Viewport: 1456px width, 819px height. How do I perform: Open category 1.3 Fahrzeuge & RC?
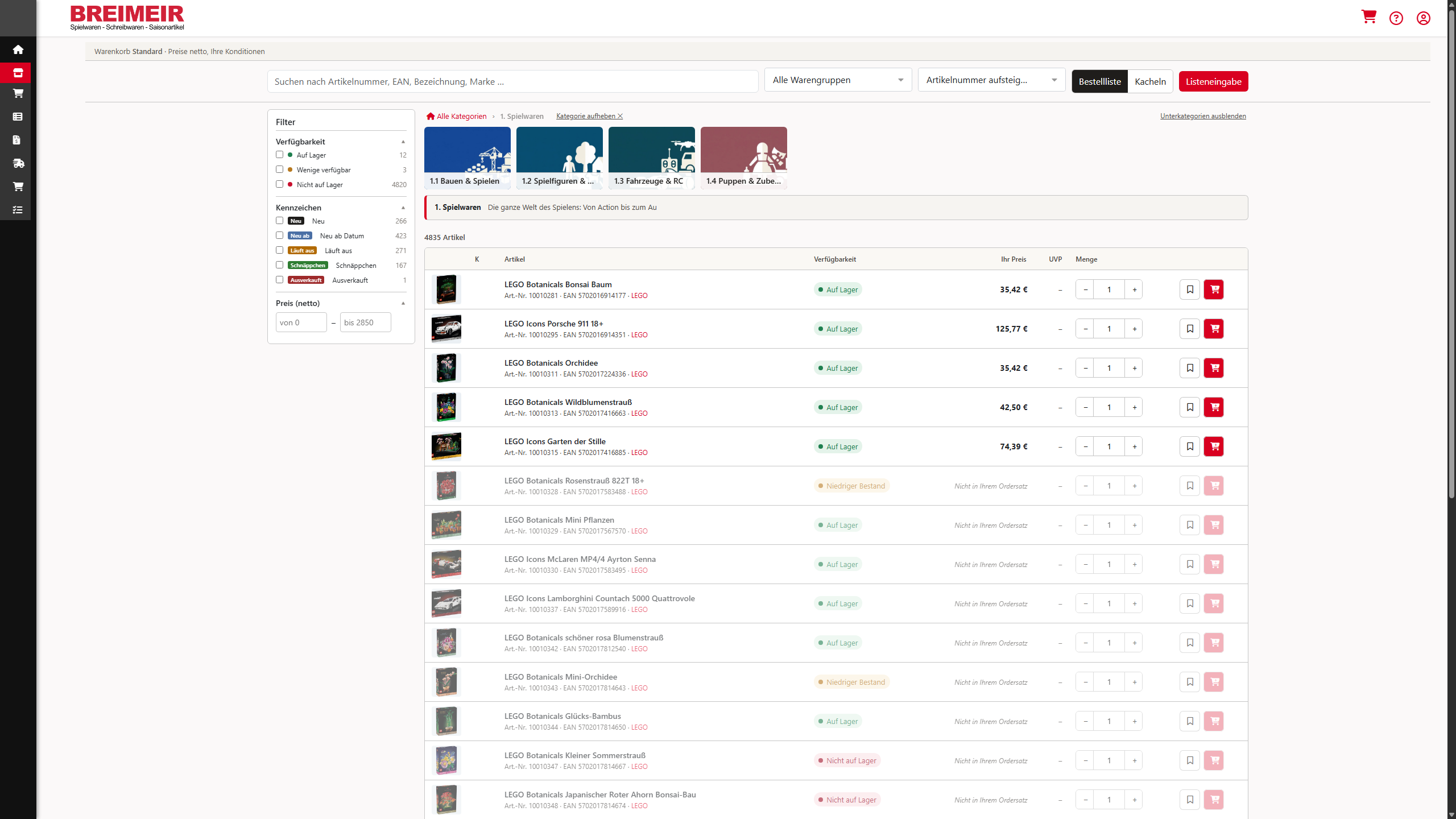(x=651, y=158)
